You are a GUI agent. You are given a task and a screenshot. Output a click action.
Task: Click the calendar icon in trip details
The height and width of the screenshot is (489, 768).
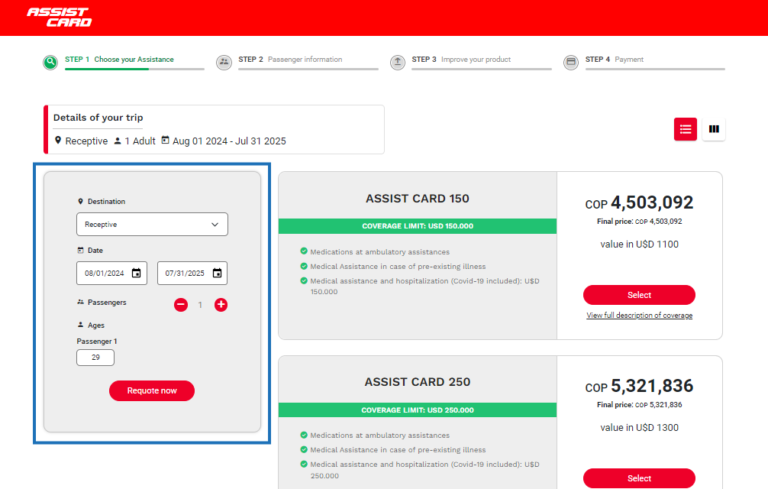coord(166,141)
